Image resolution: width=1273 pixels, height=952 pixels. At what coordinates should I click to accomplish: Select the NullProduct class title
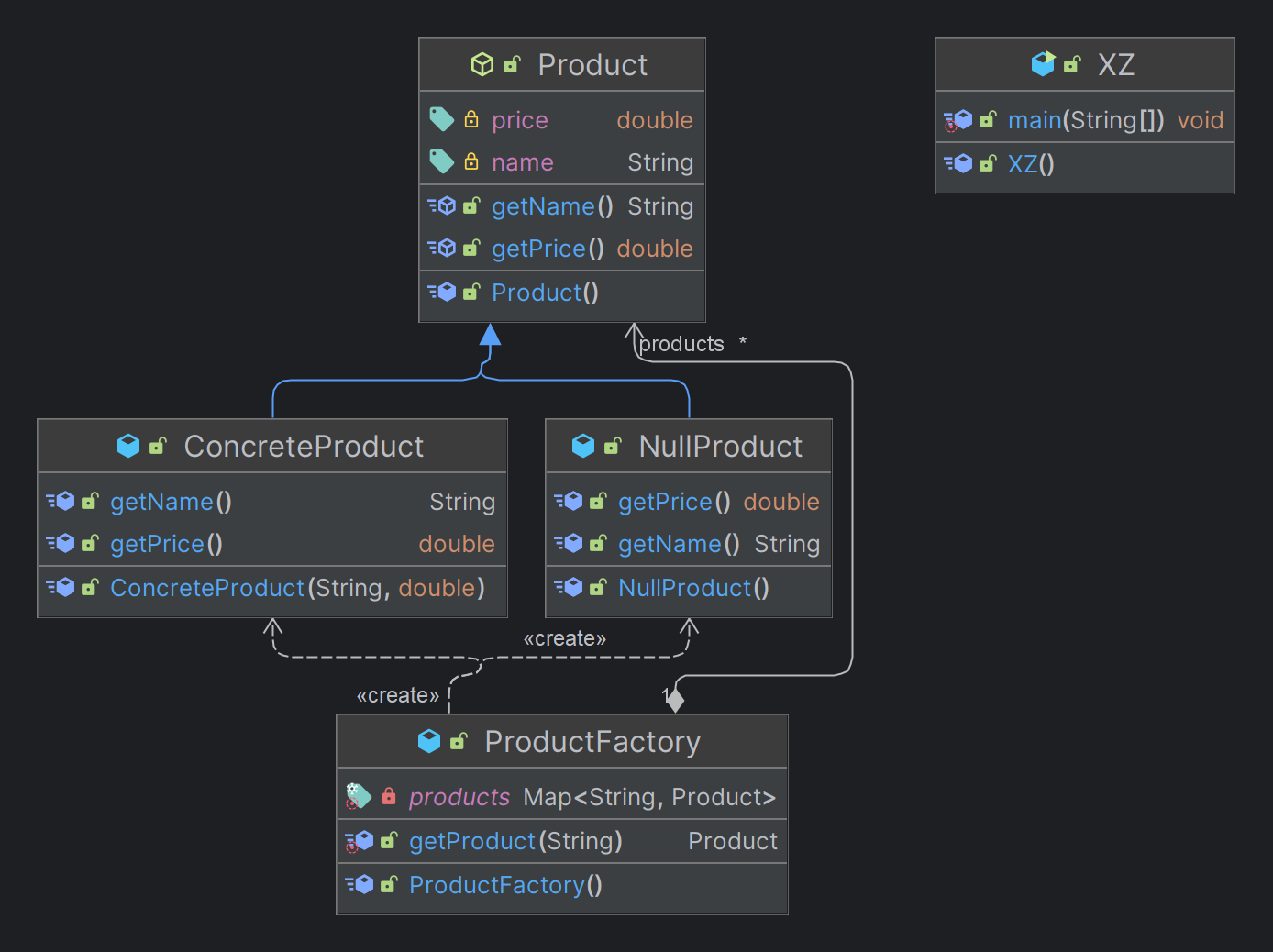[720, 446]
